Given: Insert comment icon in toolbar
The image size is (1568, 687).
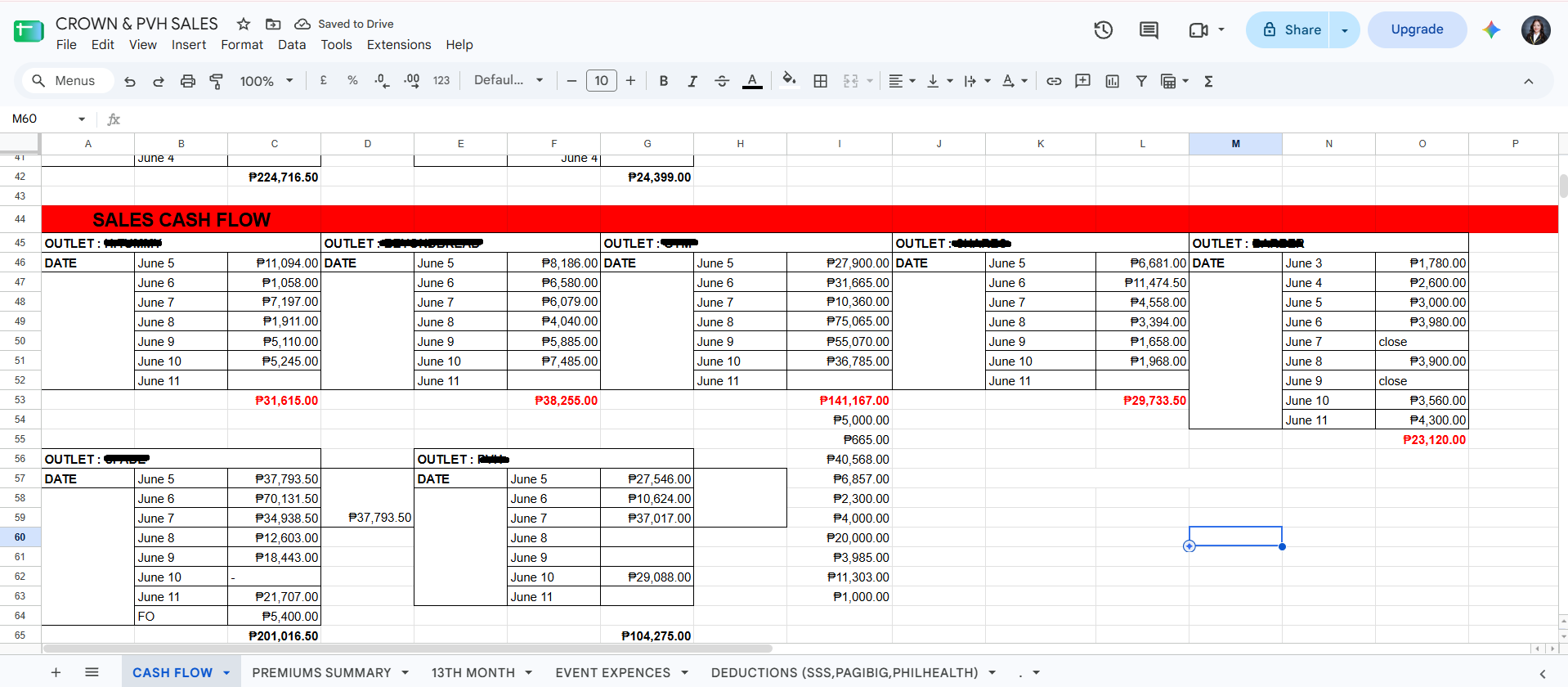Looking at the screenshot, I should click(x=1083, y=81).
